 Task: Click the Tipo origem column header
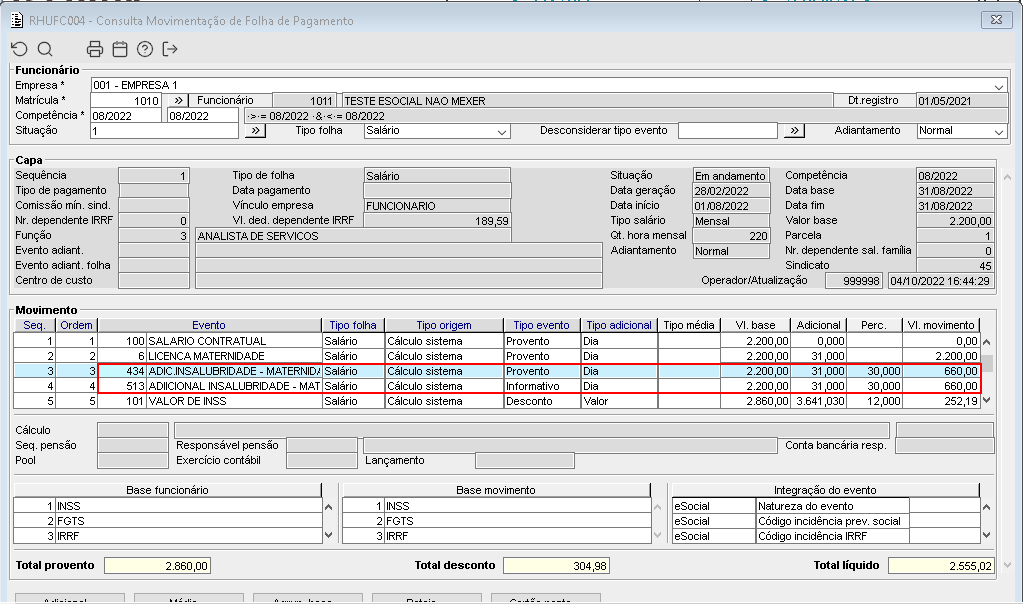tap(443, 325)
